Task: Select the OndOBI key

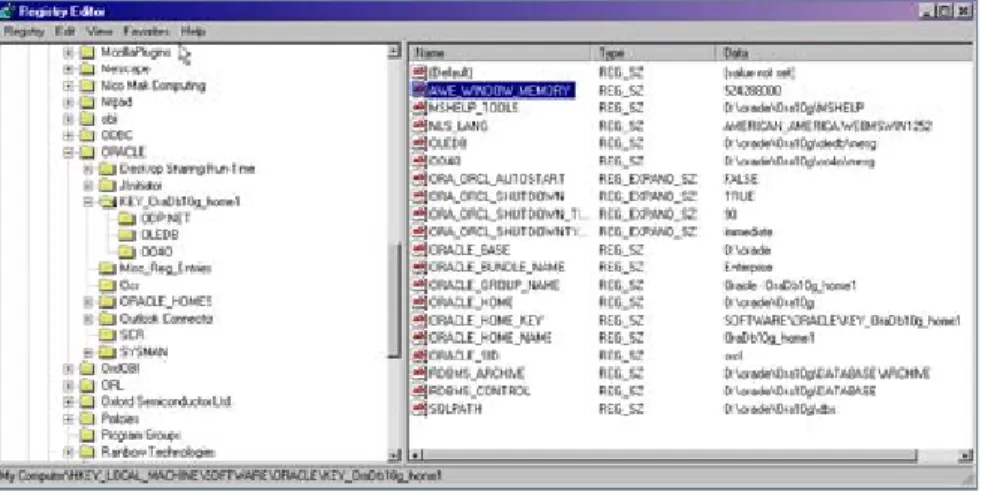Action: click(x=120, y=368)
